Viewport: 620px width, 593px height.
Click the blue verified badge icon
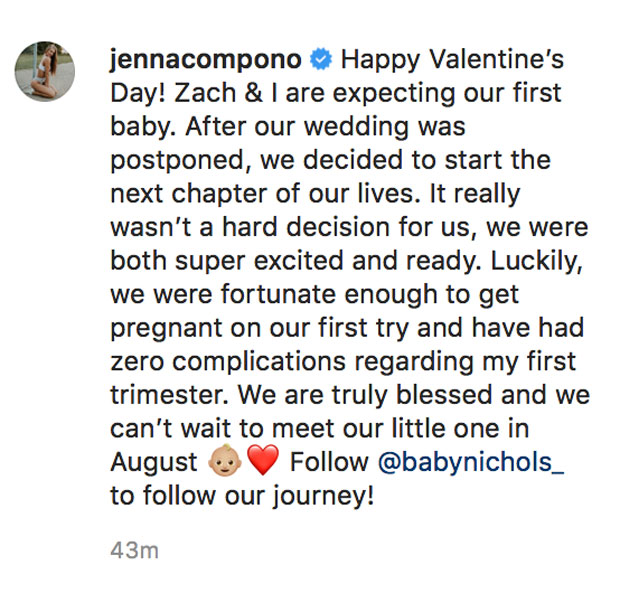[x=319, y=59]
